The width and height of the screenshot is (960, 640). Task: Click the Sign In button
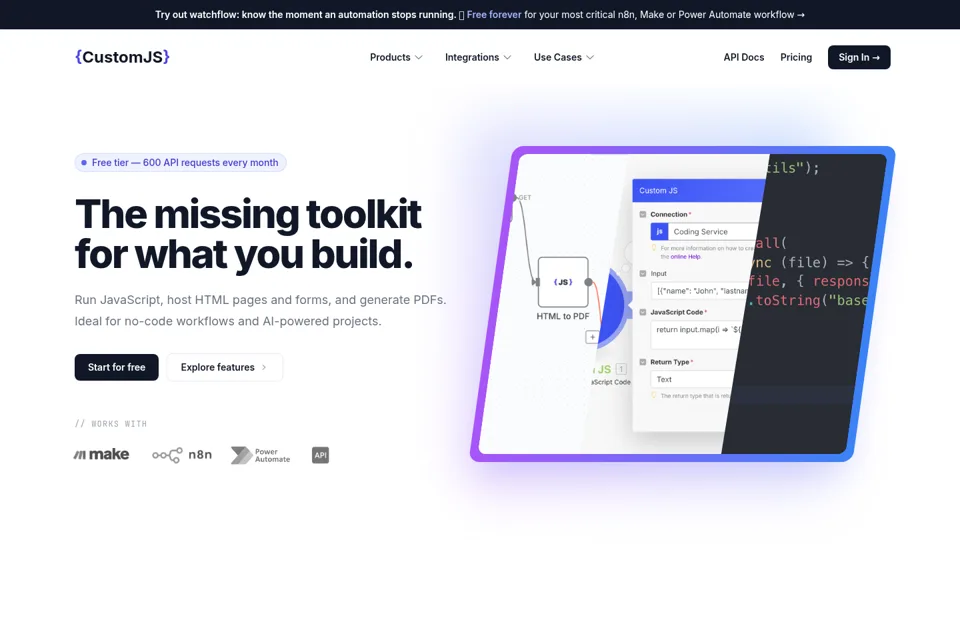tap(858, 57)
